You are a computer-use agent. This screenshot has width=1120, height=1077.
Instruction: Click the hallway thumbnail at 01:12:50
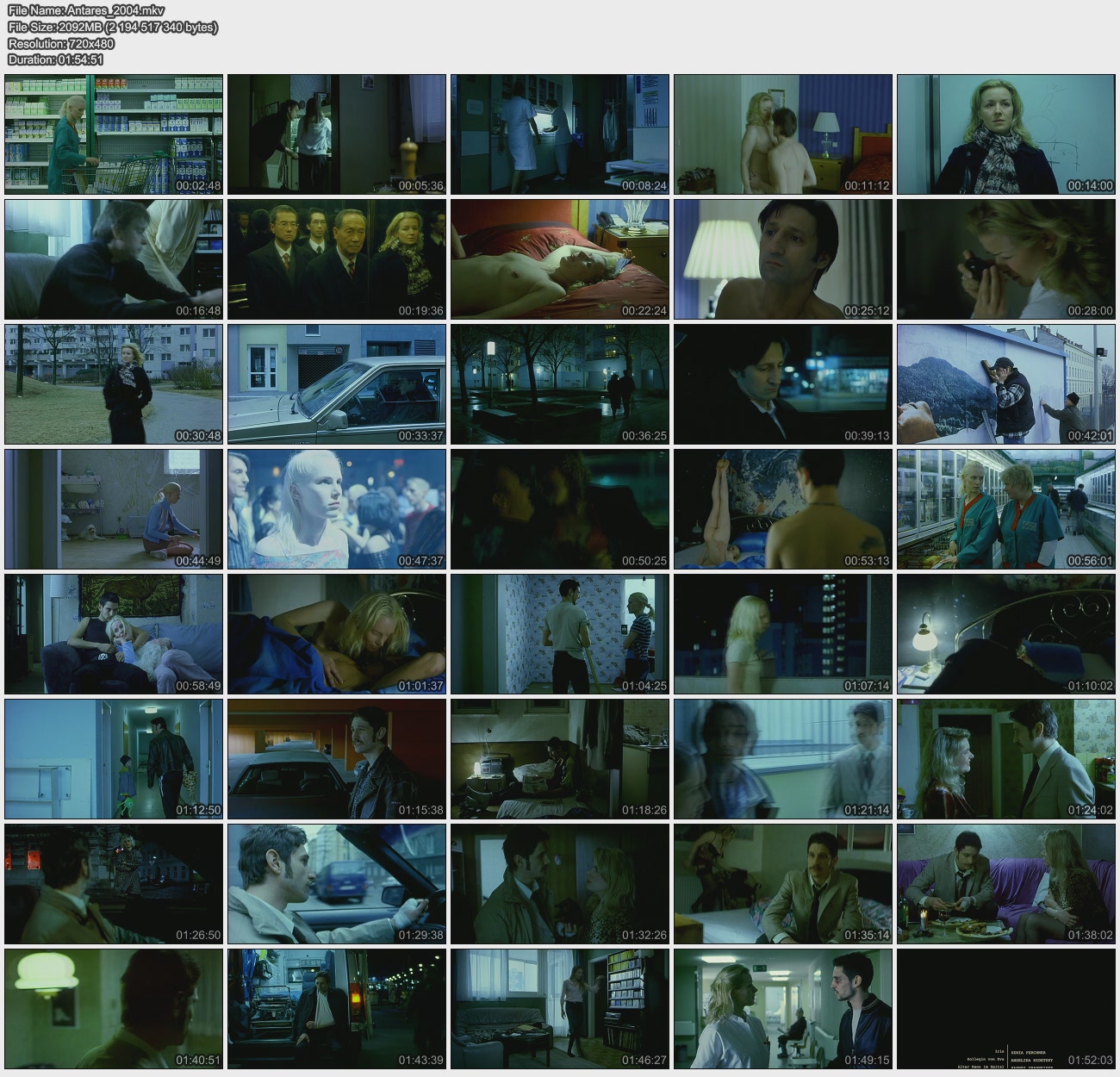114,759
